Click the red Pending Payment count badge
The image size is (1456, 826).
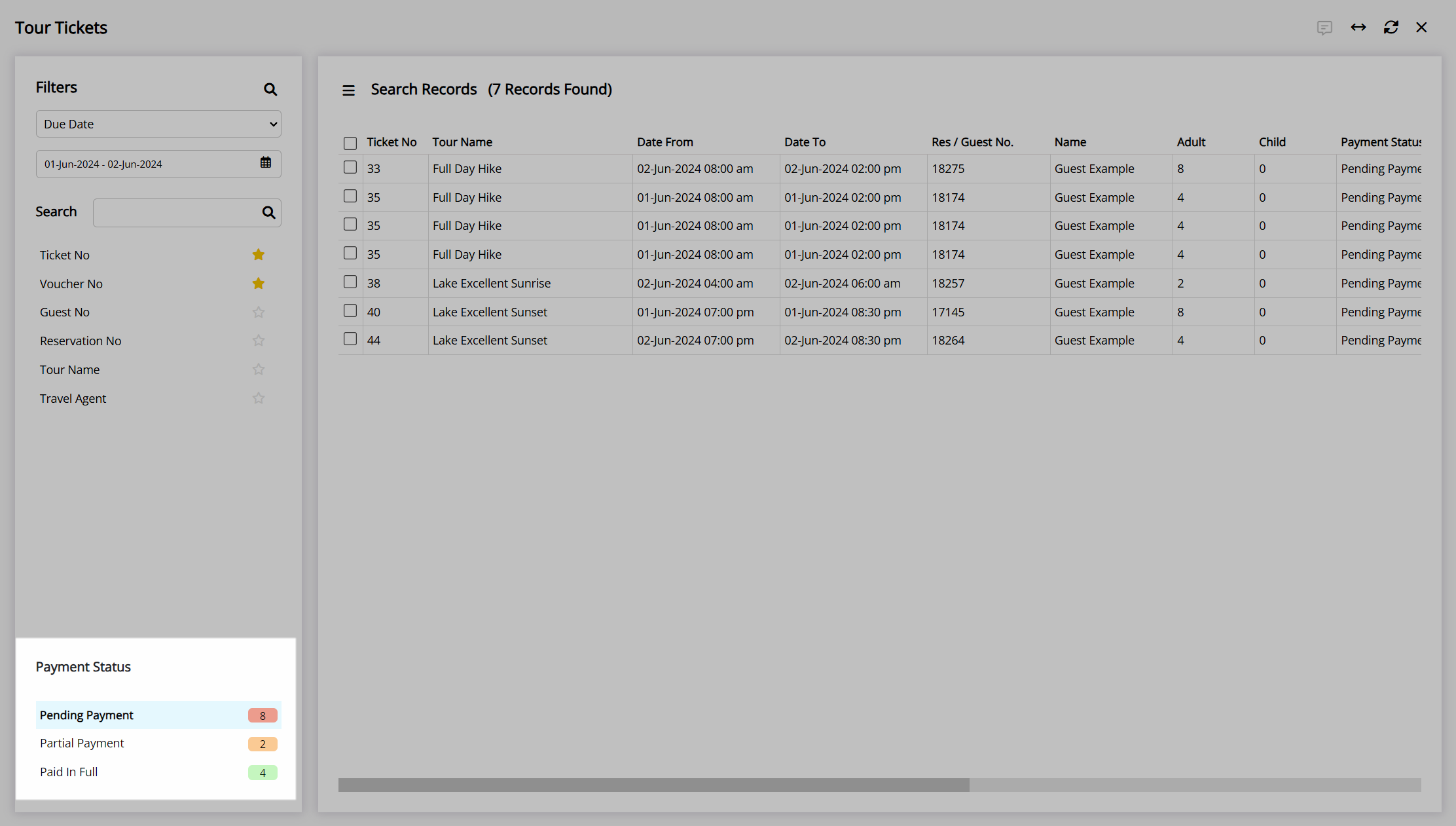point(263,715)
